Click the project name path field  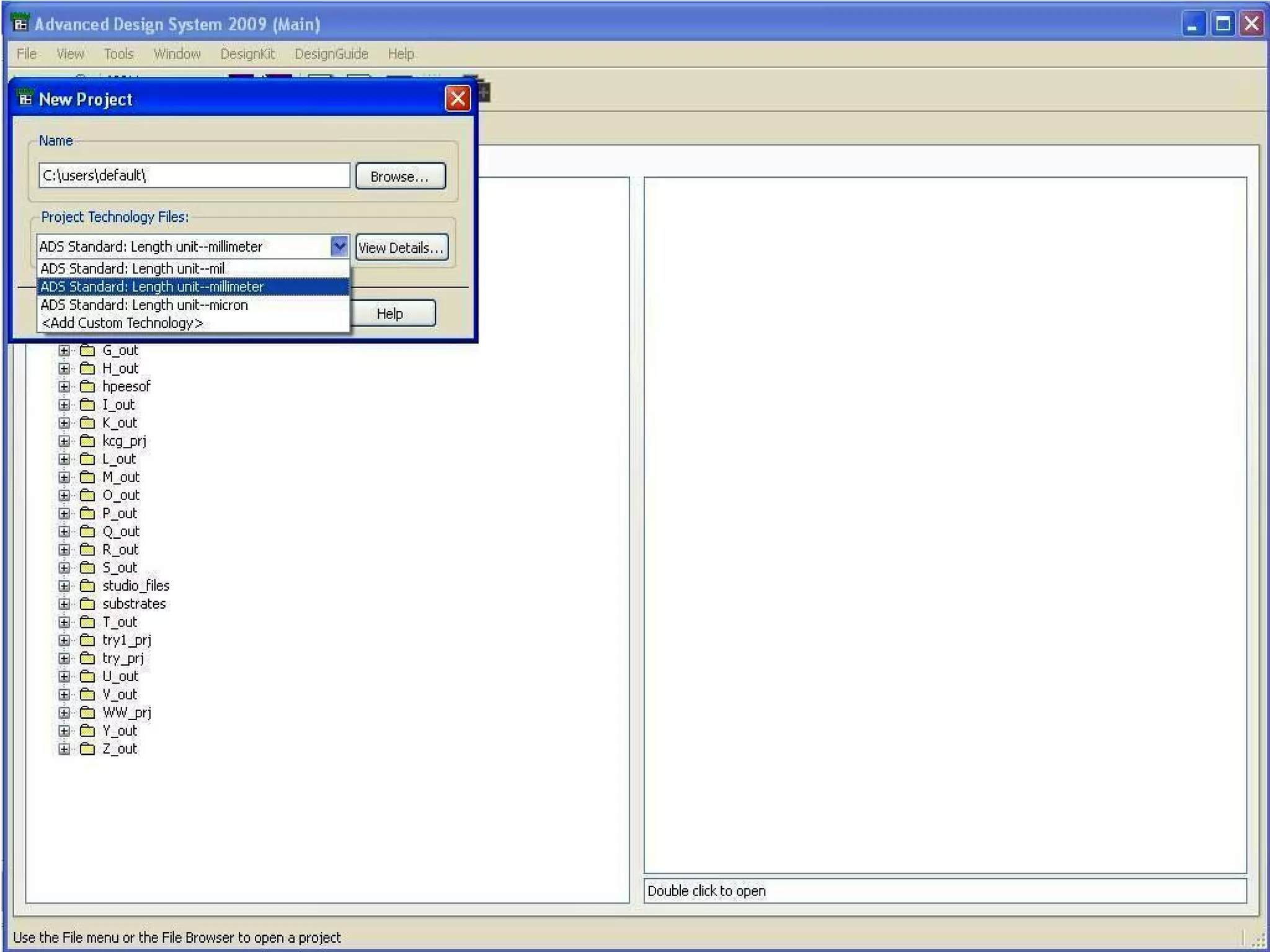[193, 176]
